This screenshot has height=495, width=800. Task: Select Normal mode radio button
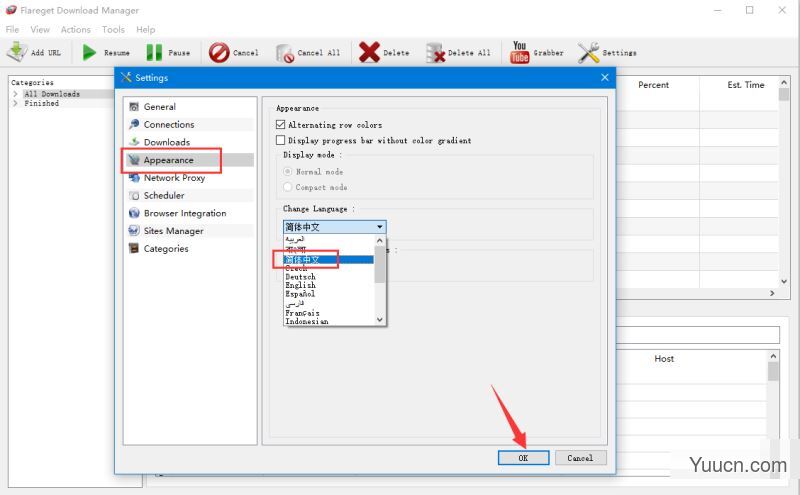pyautogui.click(x=288, y=171)
